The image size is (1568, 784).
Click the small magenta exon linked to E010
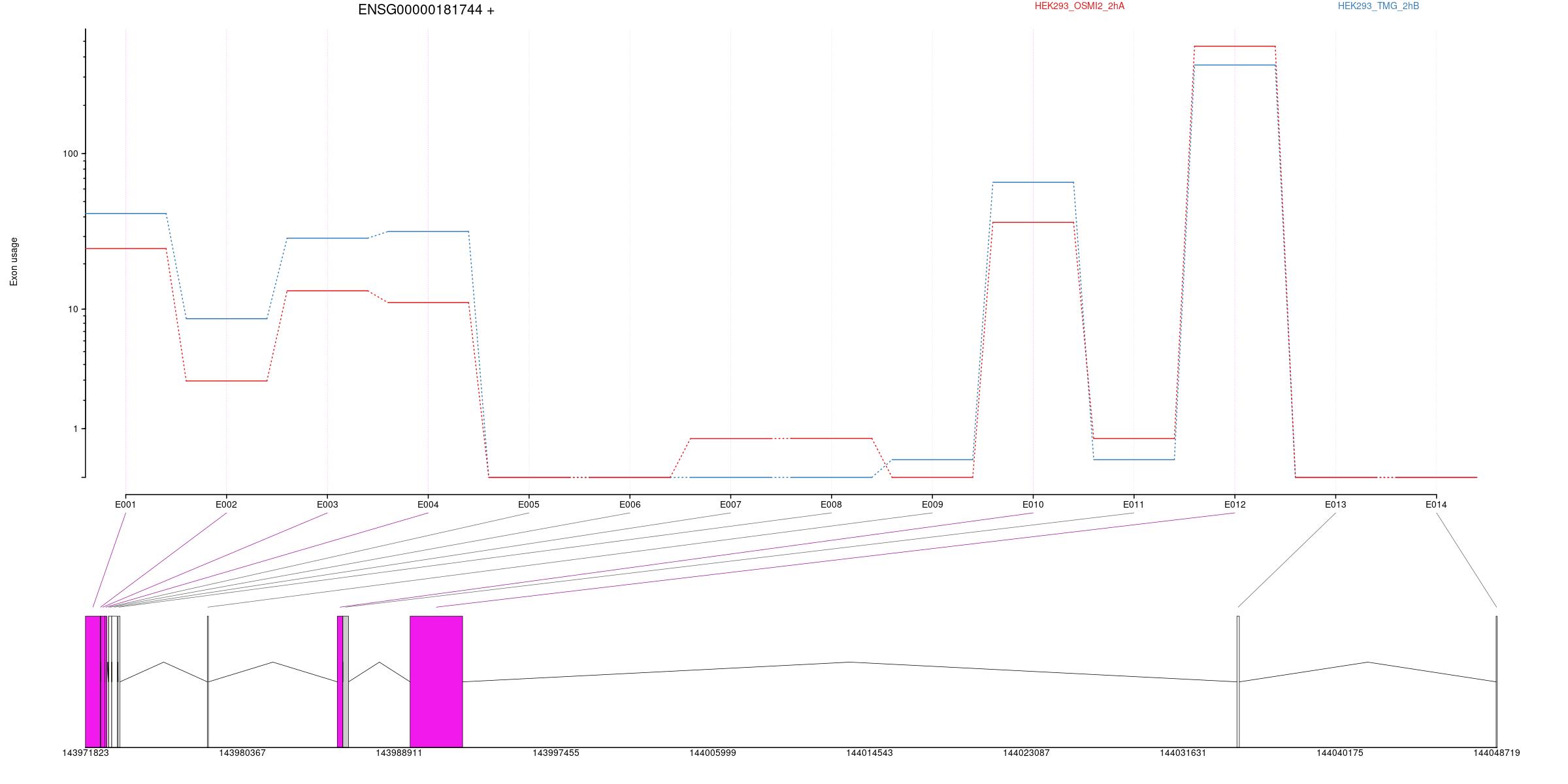click(x=340, y=681)
